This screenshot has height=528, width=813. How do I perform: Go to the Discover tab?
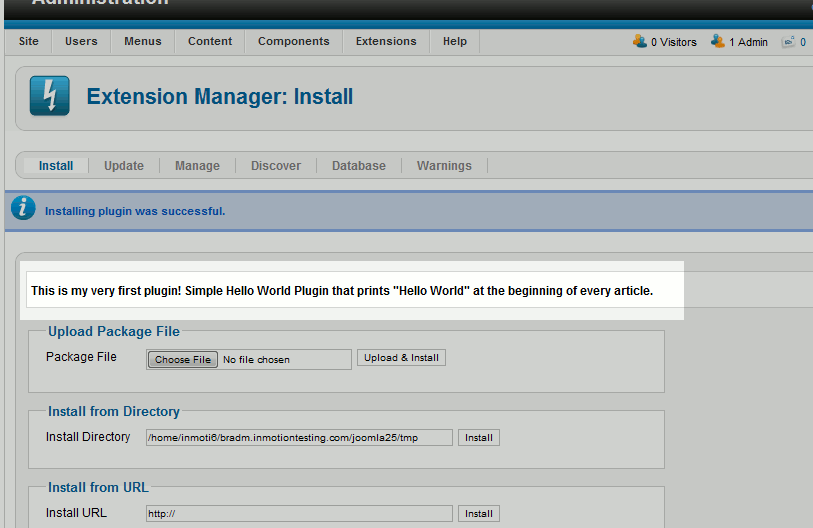pyautogui.click(x=276, y=166)
